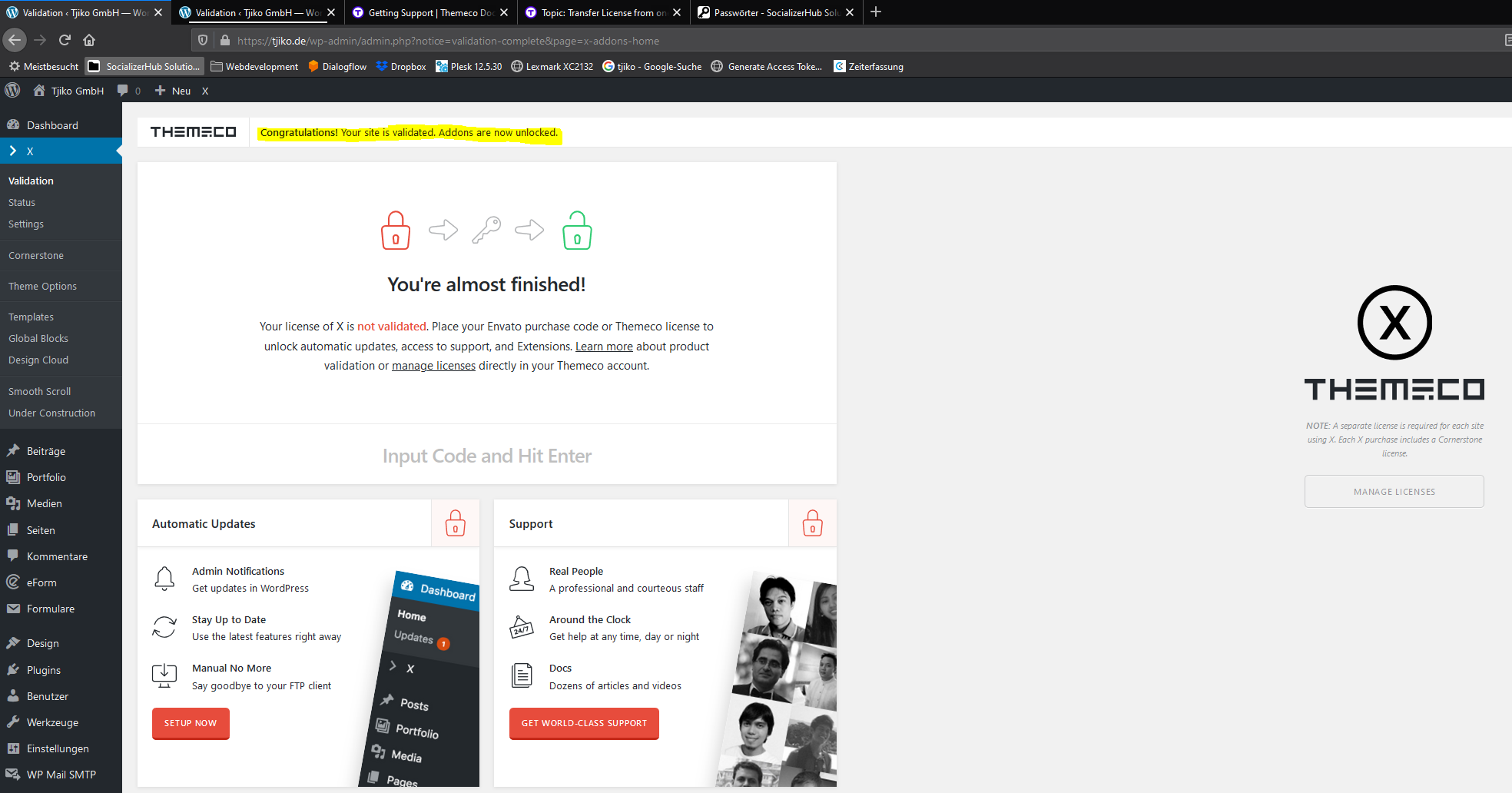Open the Status submenu
The height and width of the screenshot is (793, 1512).
pyautogui.click(x=22, y=203)
